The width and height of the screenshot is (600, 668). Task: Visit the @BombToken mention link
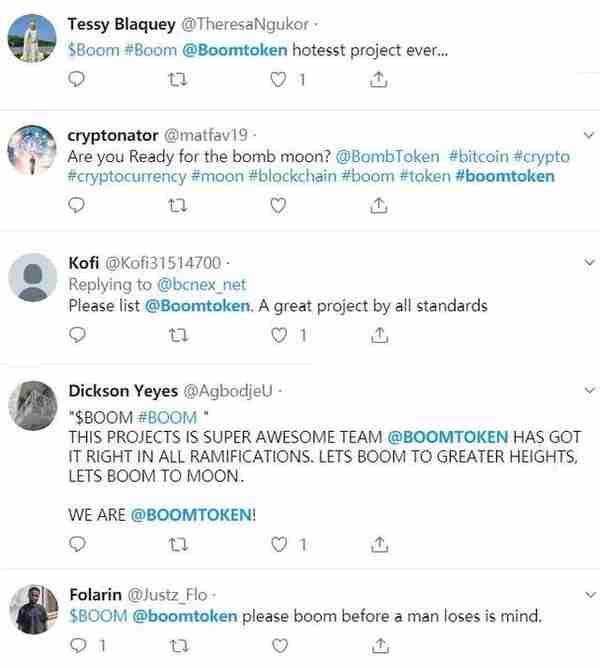[x=387, y=156]
